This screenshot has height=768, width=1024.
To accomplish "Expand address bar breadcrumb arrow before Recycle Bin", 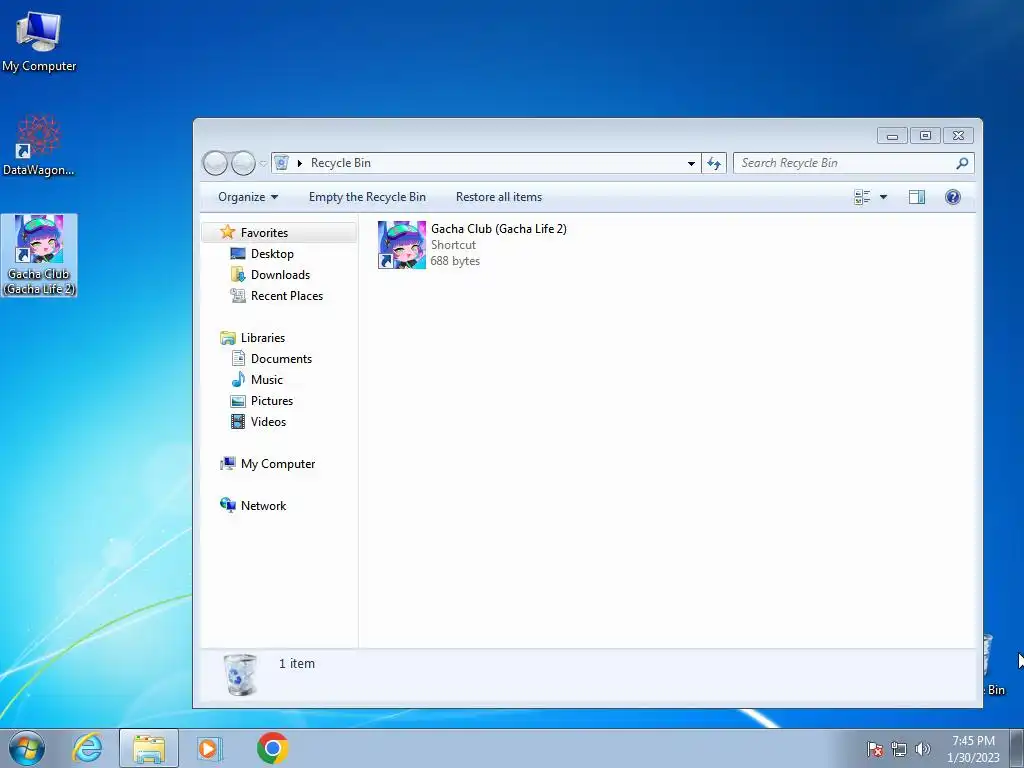I will (x=300, y=163).
